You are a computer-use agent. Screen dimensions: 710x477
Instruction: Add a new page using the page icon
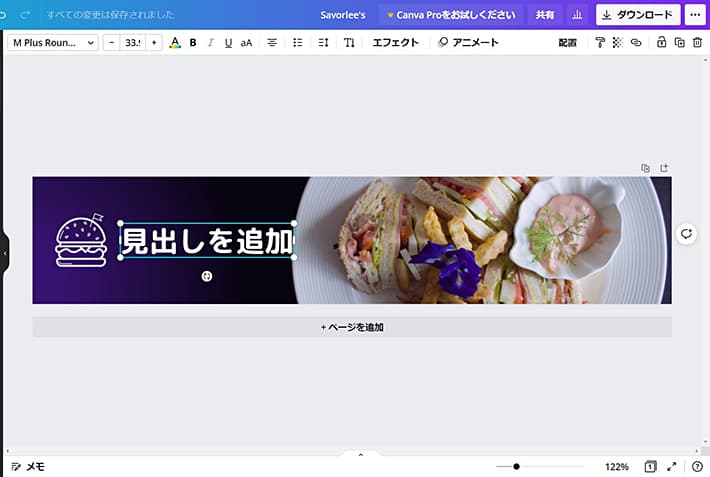(664, 168)
